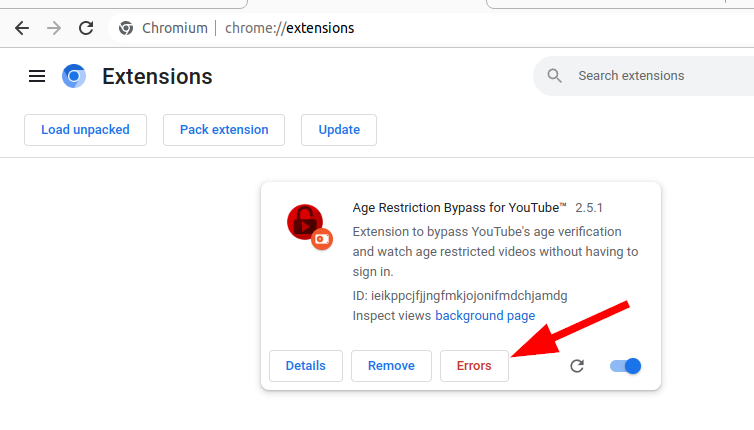
Task: Disable the Age Restriction Bypass extension toggle
Action: click(625, 366)
